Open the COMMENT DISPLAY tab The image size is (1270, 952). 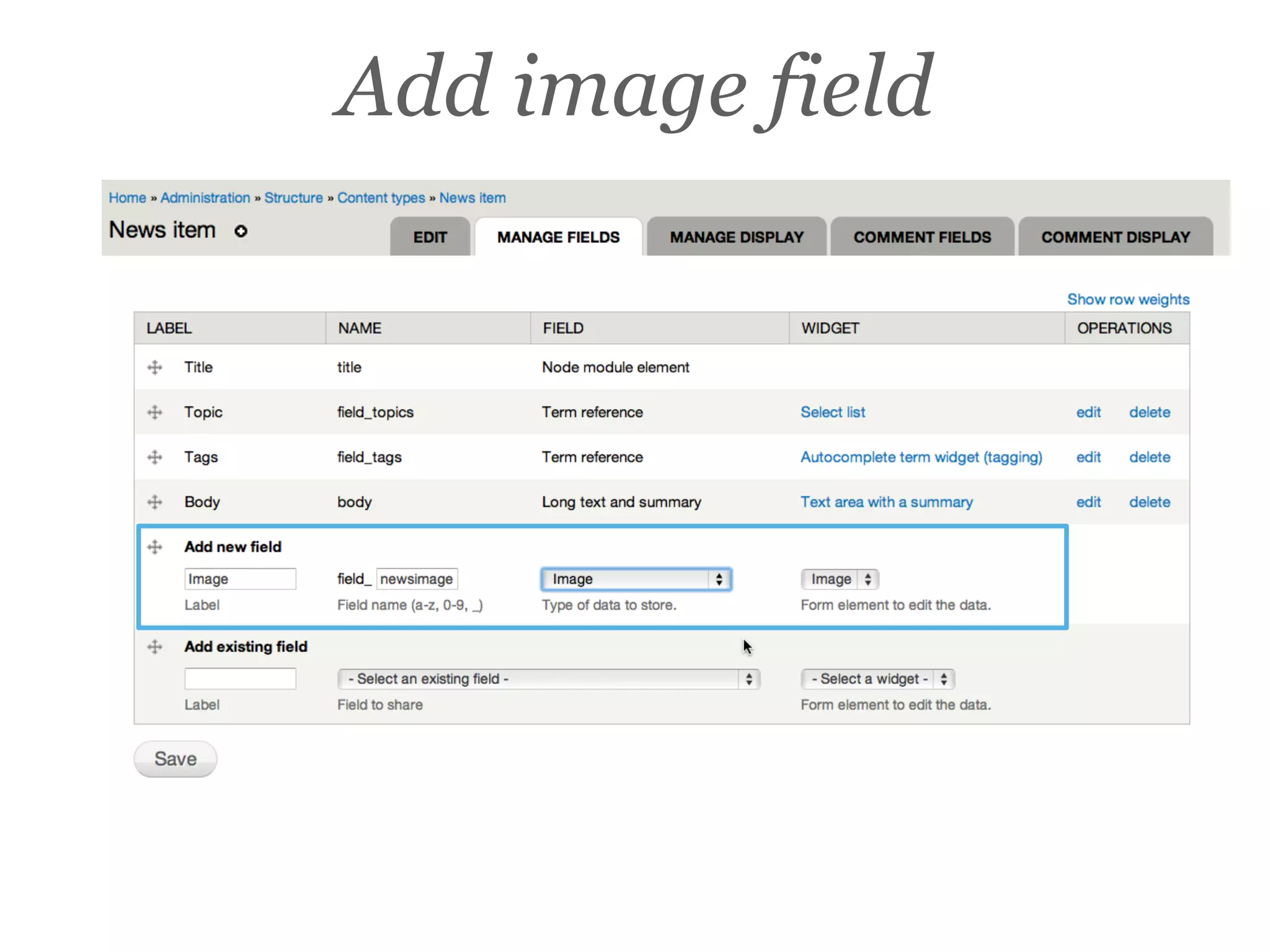[1116, 237]
